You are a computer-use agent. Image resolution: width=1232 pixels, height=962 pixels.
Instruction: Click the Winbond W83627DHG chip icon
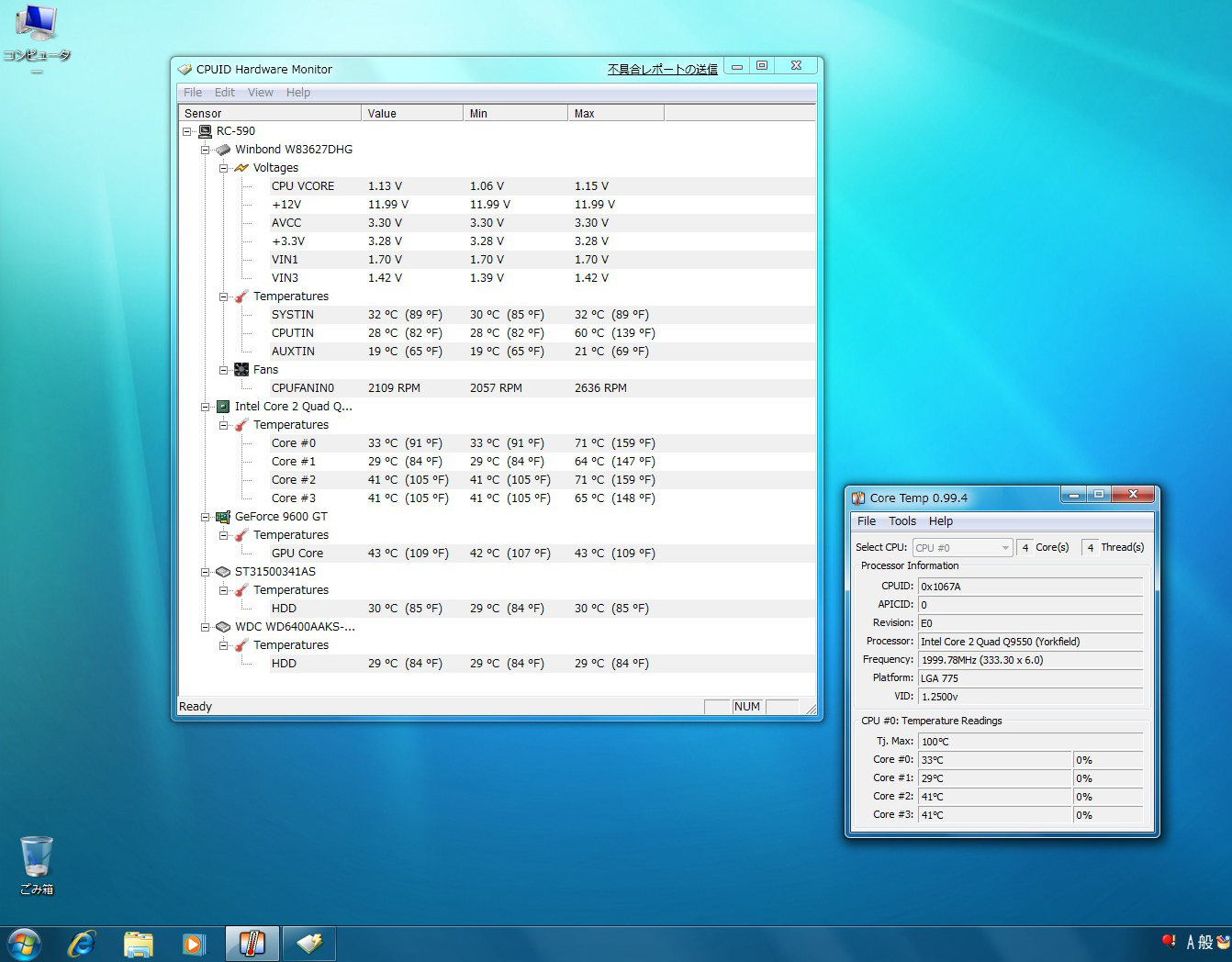pyautogui.click(x=223, y=150)
